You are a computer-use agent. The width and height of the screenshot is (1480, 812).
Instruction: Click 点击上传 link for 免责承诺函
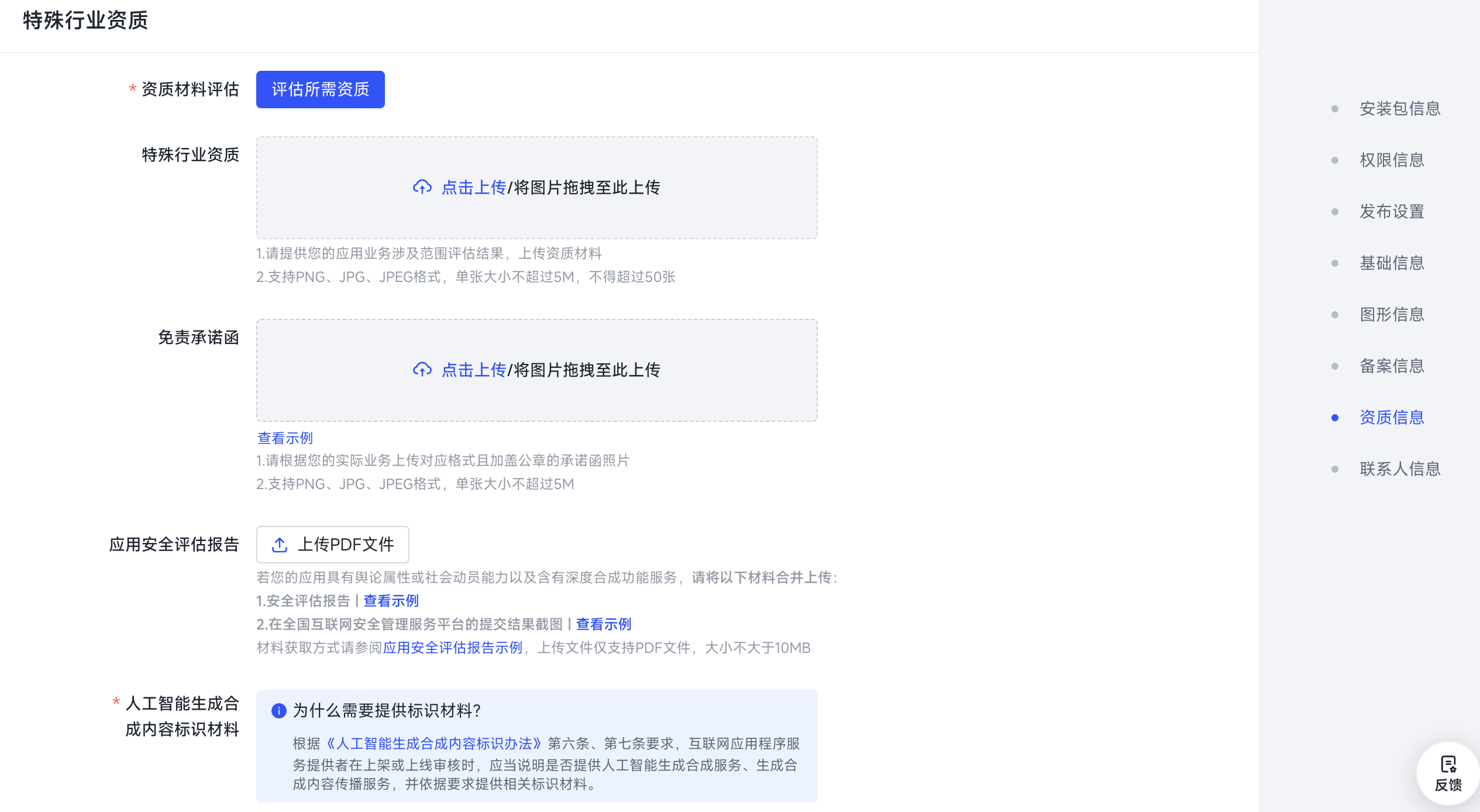pyautogui.click(x=473, y=370)
